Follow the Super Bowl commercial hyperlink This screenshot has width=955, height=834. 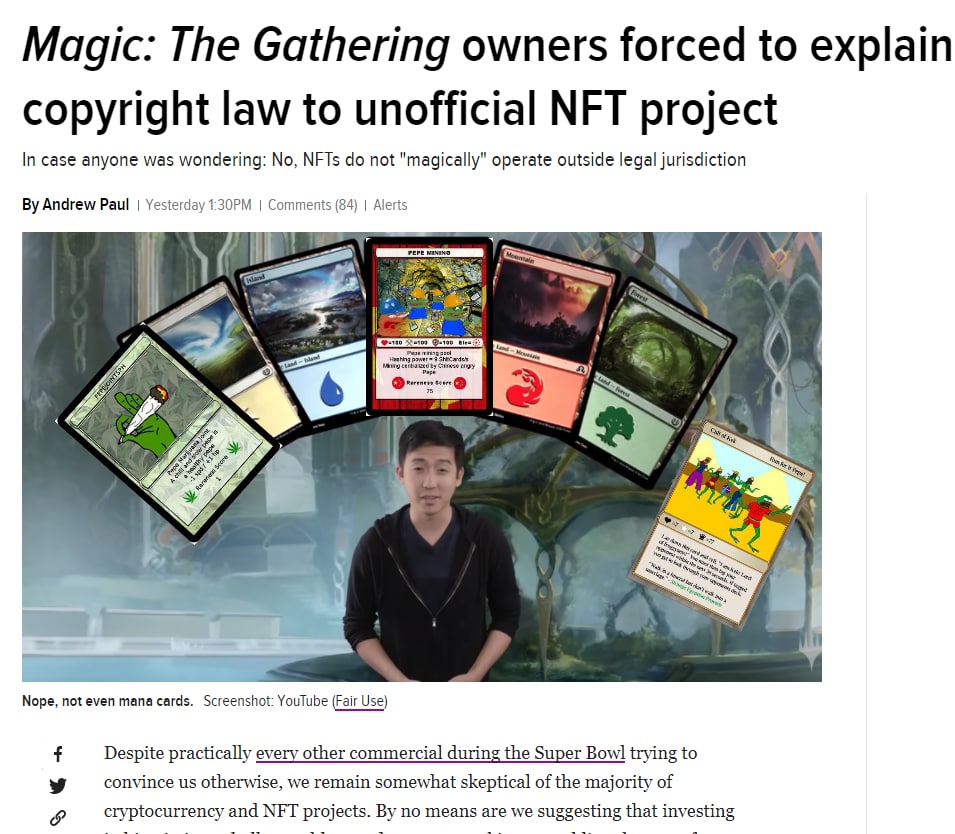click(x=440, y=753)
